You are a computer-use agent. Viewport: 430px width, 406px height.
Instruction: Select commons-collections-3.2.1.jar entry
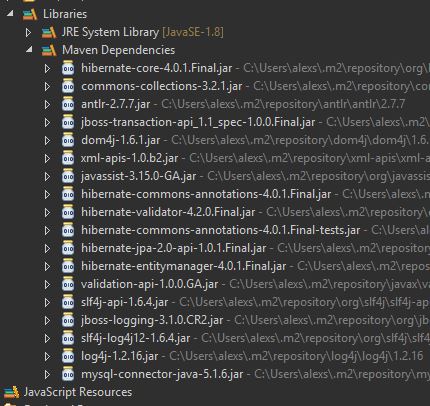click(162, 86)
